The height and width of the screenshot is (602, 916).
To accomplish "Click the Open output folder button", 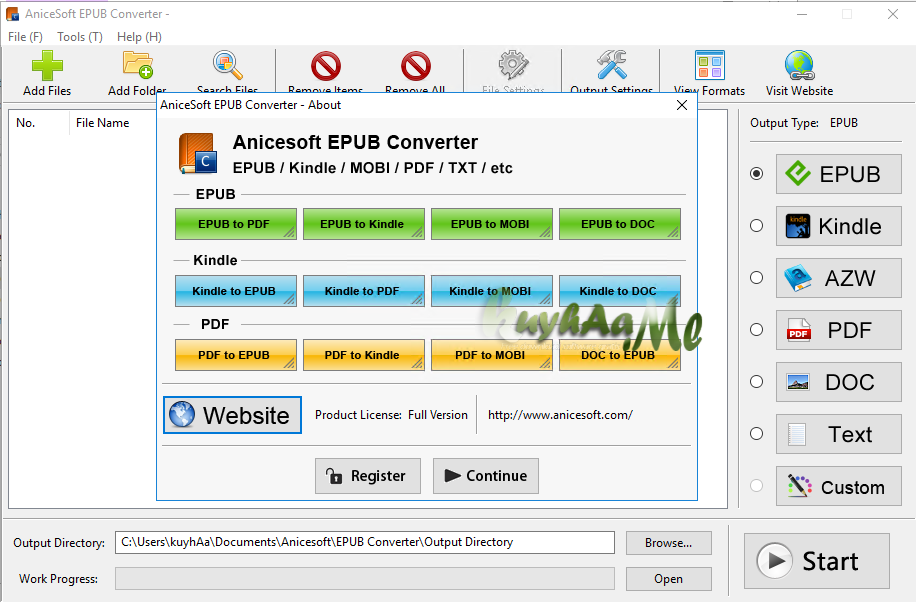I will tap(668, 579).
